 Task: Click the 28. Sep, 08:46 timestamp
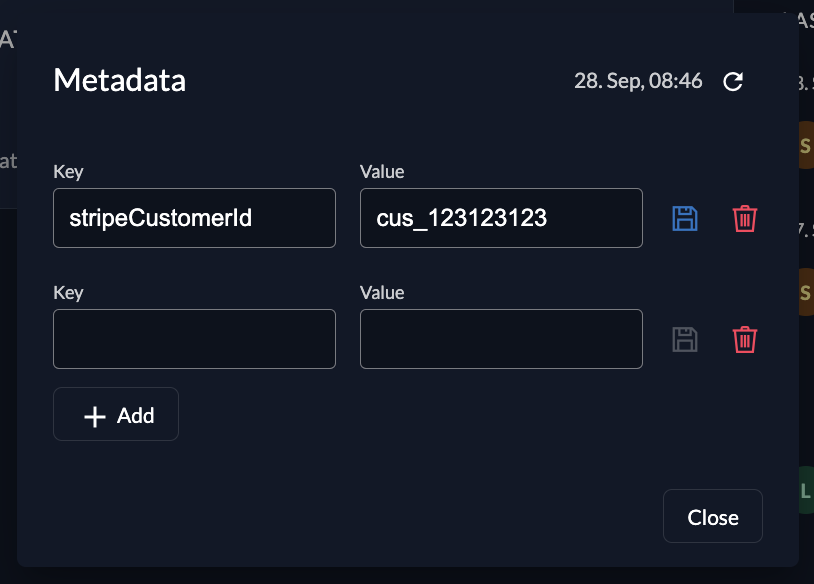point(638,81)
